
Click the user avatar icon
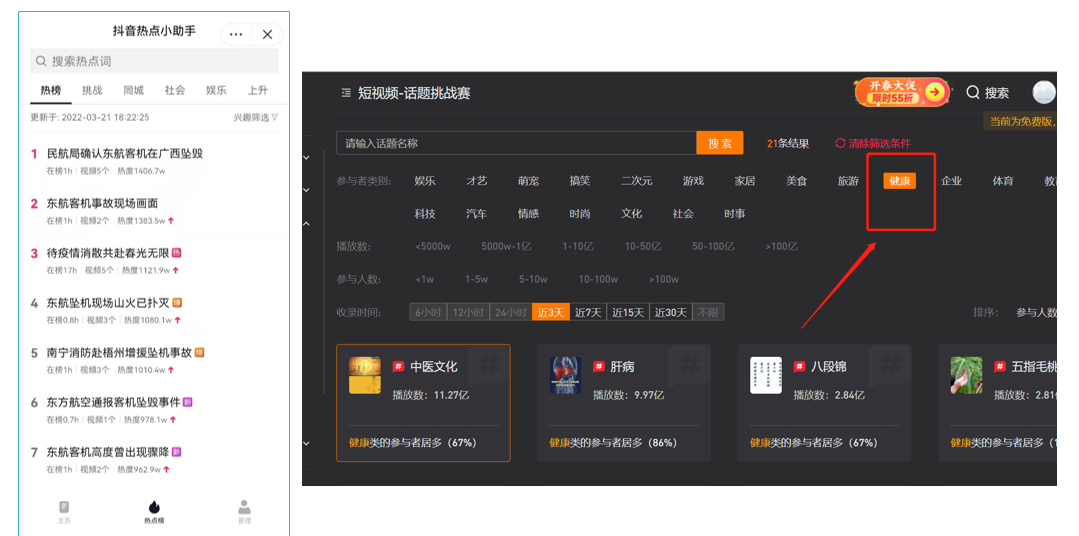pos(1043,92)
